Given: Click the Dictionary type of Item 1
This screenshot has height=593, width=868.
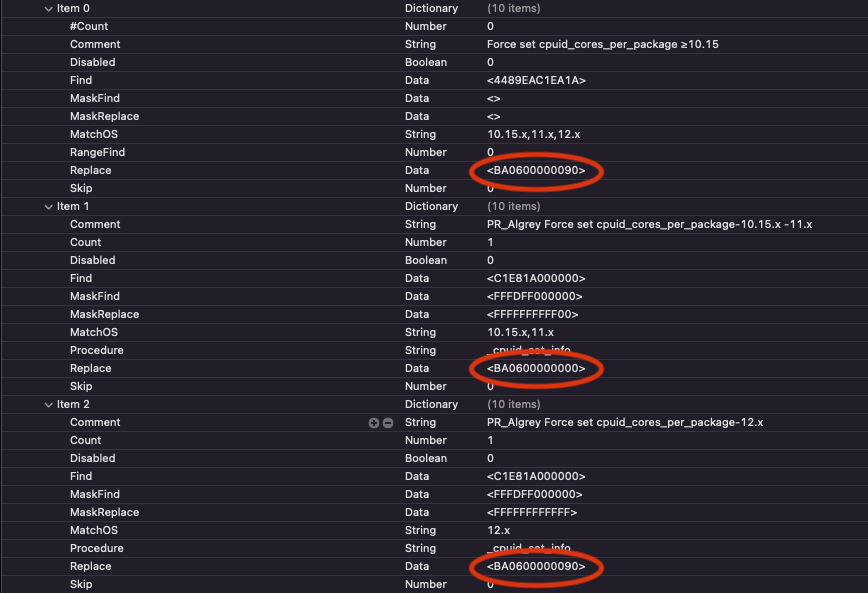Looking at the screenshot, I should pyautogui.click(x=431, y=207).
